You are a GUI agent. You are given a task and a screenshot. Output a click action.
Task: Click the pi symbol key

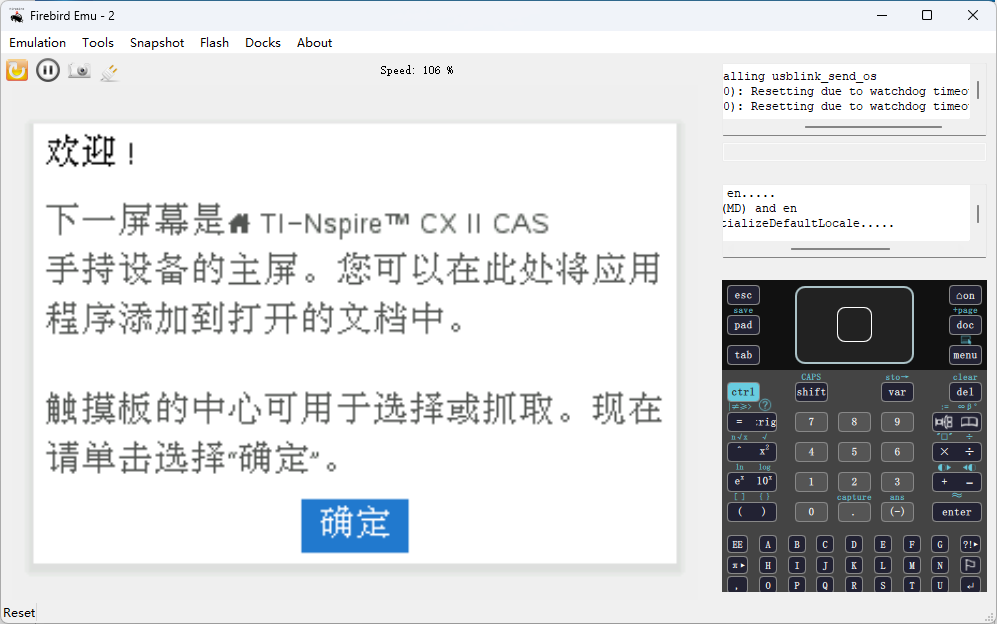[x=738, y=565]
